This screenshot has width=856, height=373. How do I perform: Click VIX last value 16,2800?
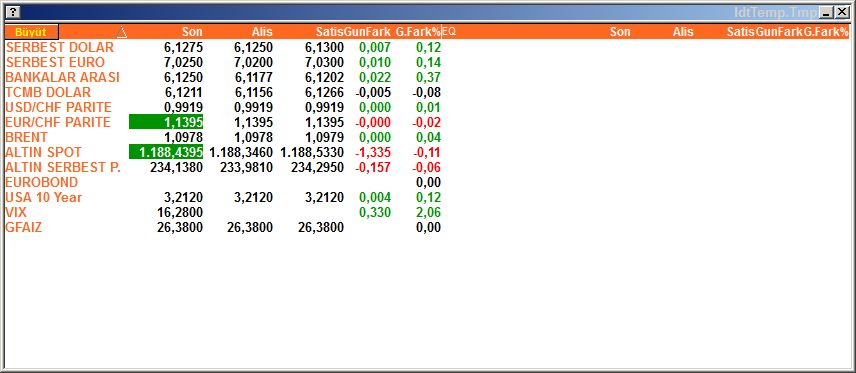point(180,212)
